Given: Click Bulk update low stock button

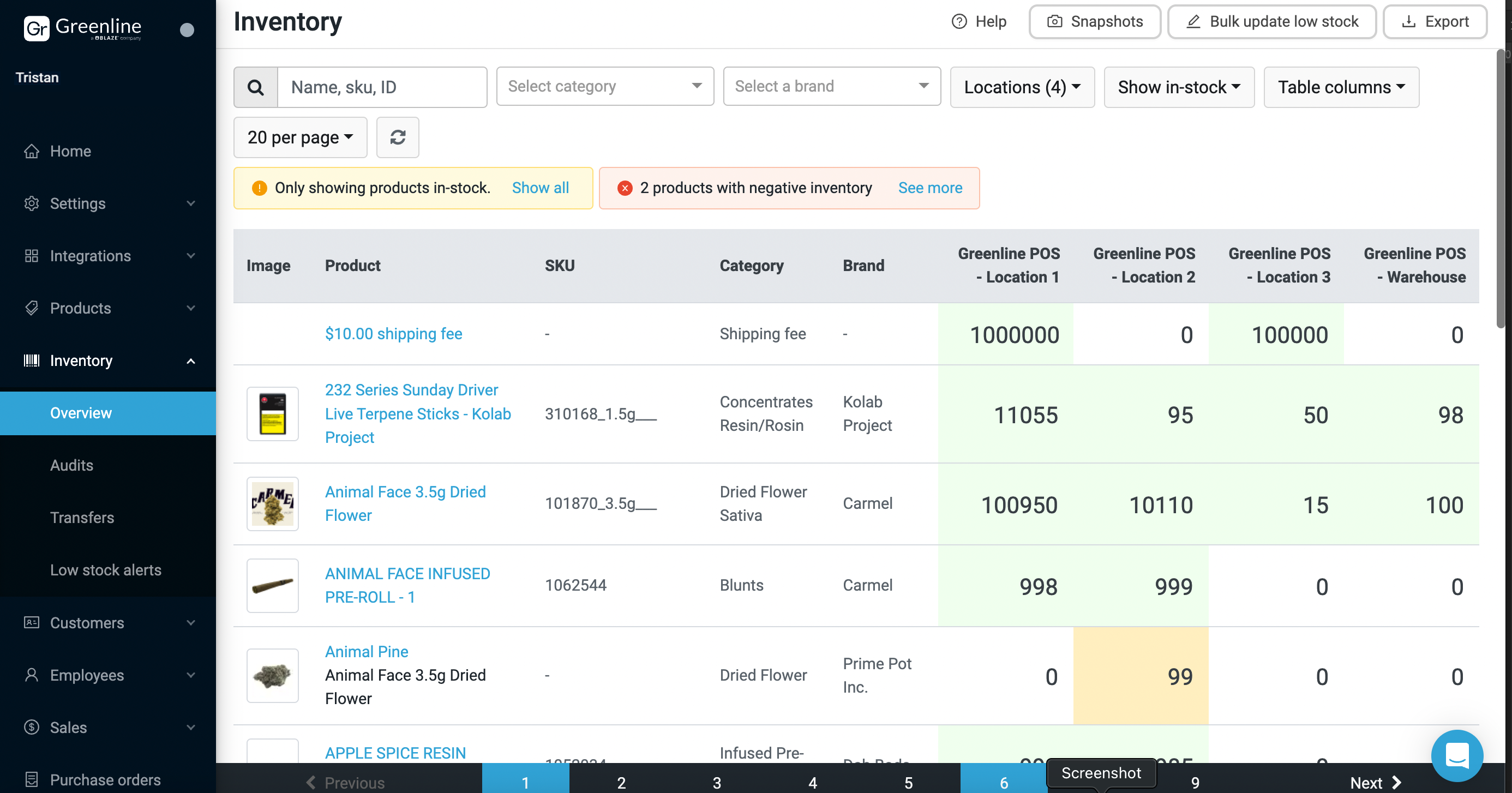Looking at the screenshot, I should point(1272,22).
